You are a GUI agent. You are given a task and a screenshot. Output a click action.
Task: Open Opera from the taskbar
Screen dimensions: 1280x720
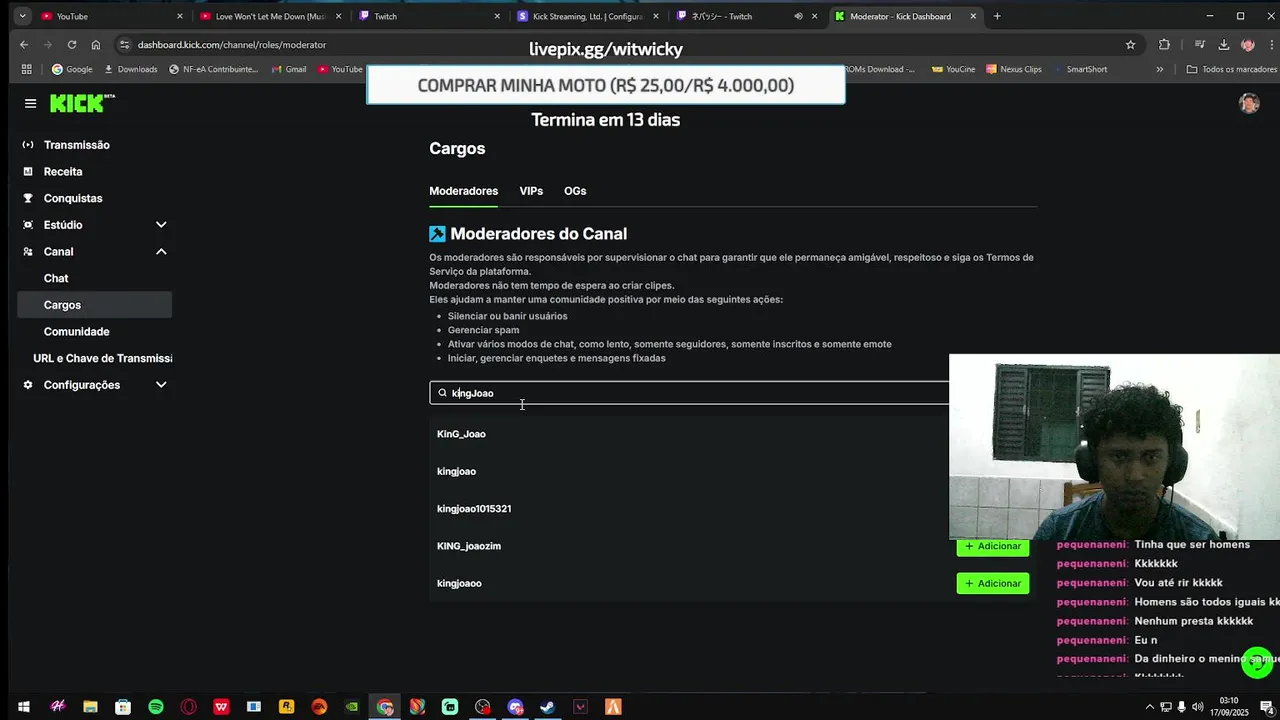pos(188,707)
